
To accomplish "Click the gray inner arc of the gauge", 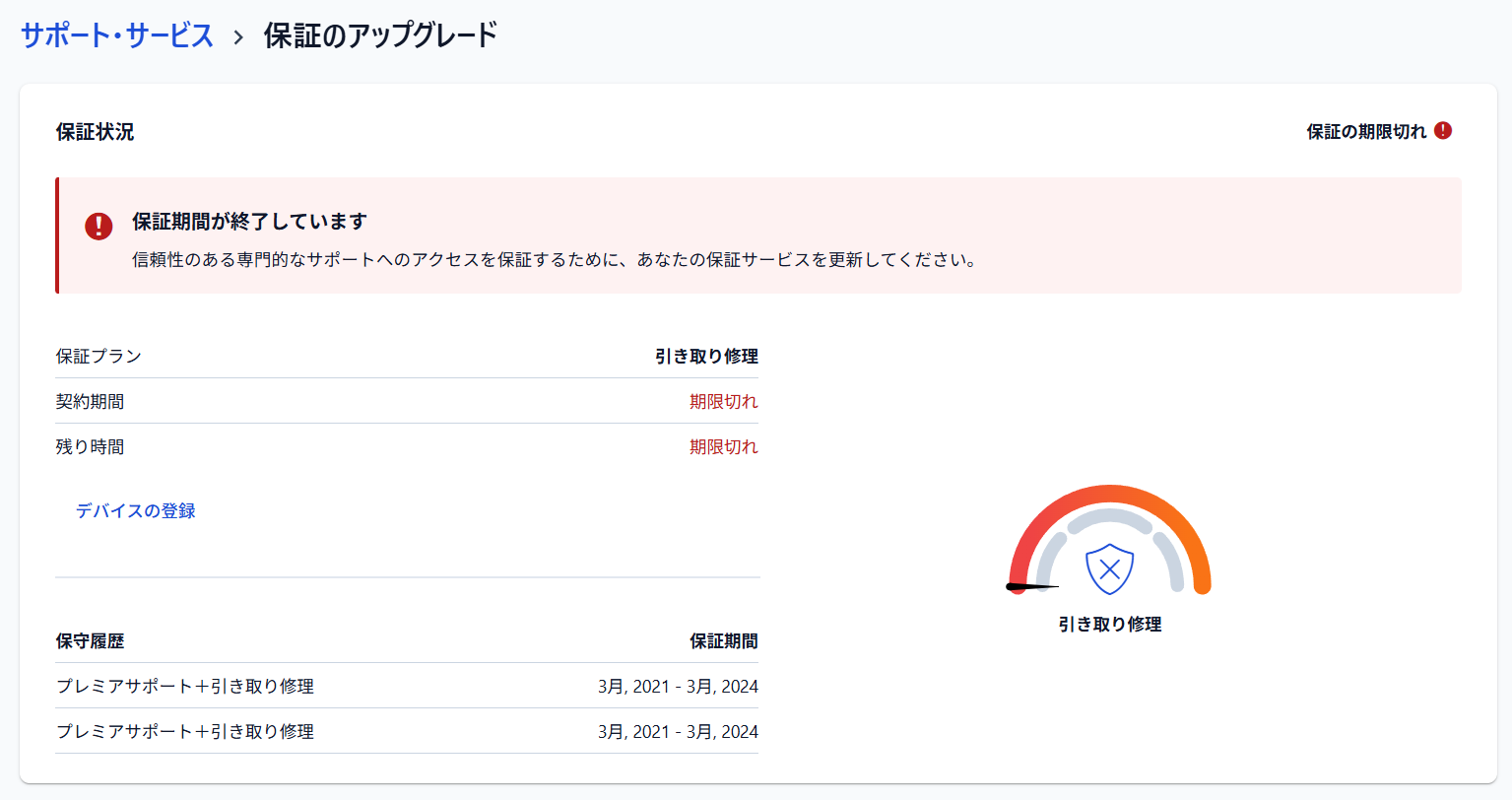I will 1109,516.
